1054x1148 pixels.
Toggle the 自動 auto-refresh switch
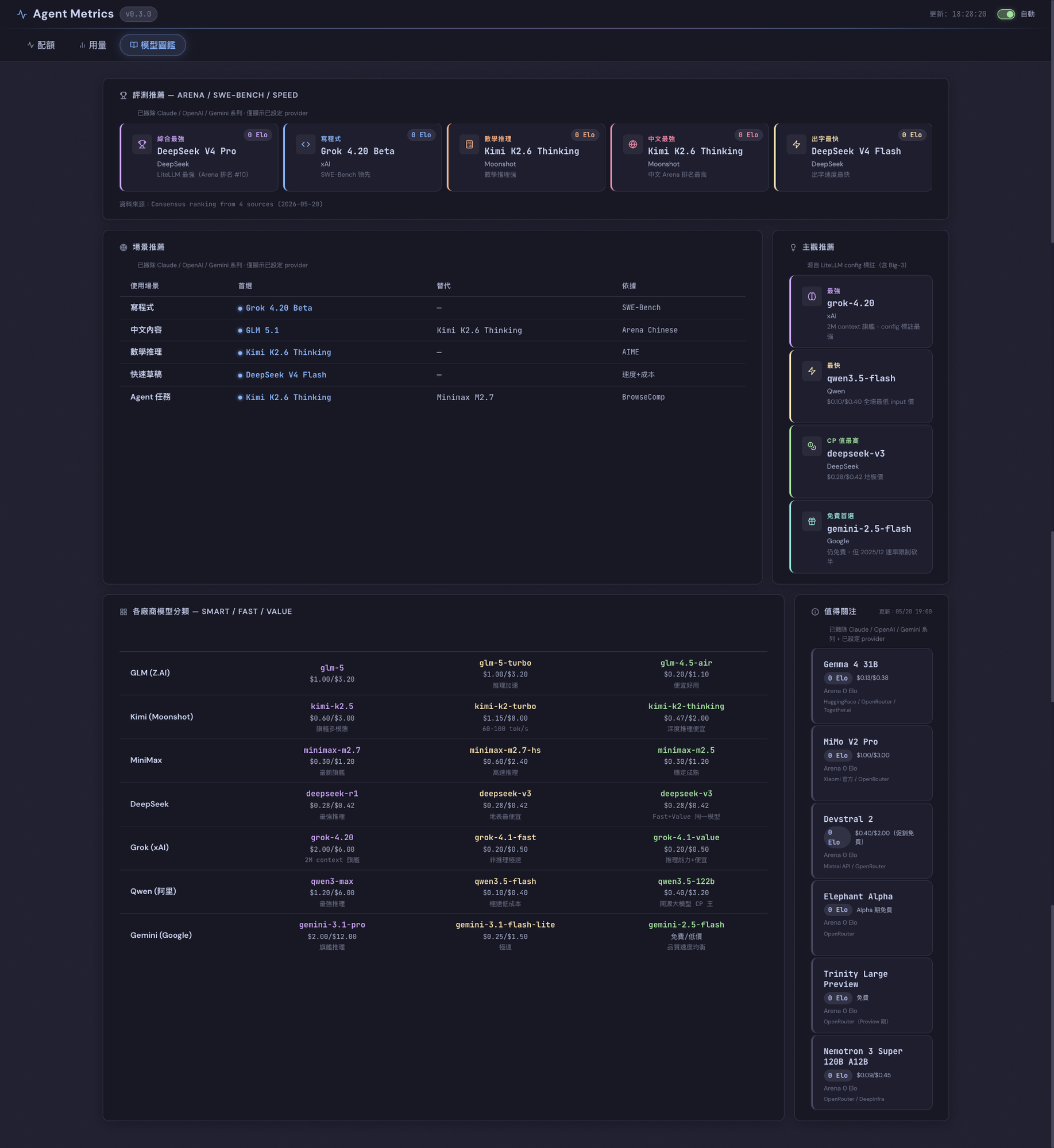(1006, 14)
